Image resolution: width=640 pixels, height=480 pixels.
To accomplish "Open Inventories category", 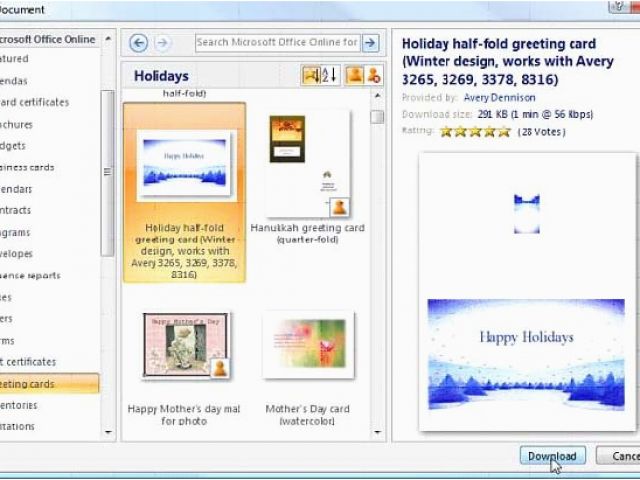I will coord(18,405).
